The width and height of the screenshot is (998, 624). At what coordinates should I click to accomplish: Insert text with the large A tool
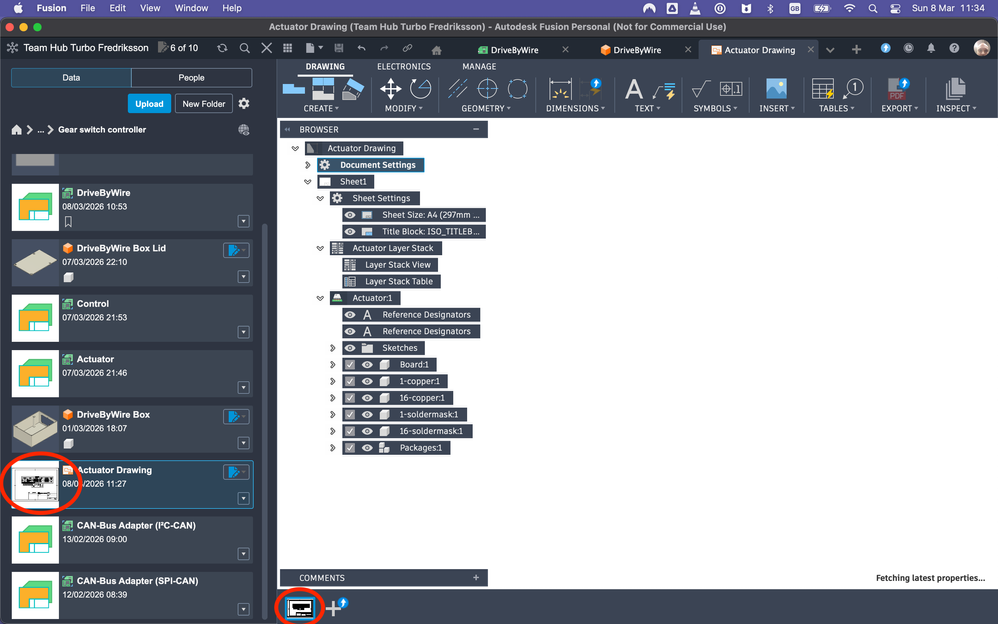click(x=633, y=89)
